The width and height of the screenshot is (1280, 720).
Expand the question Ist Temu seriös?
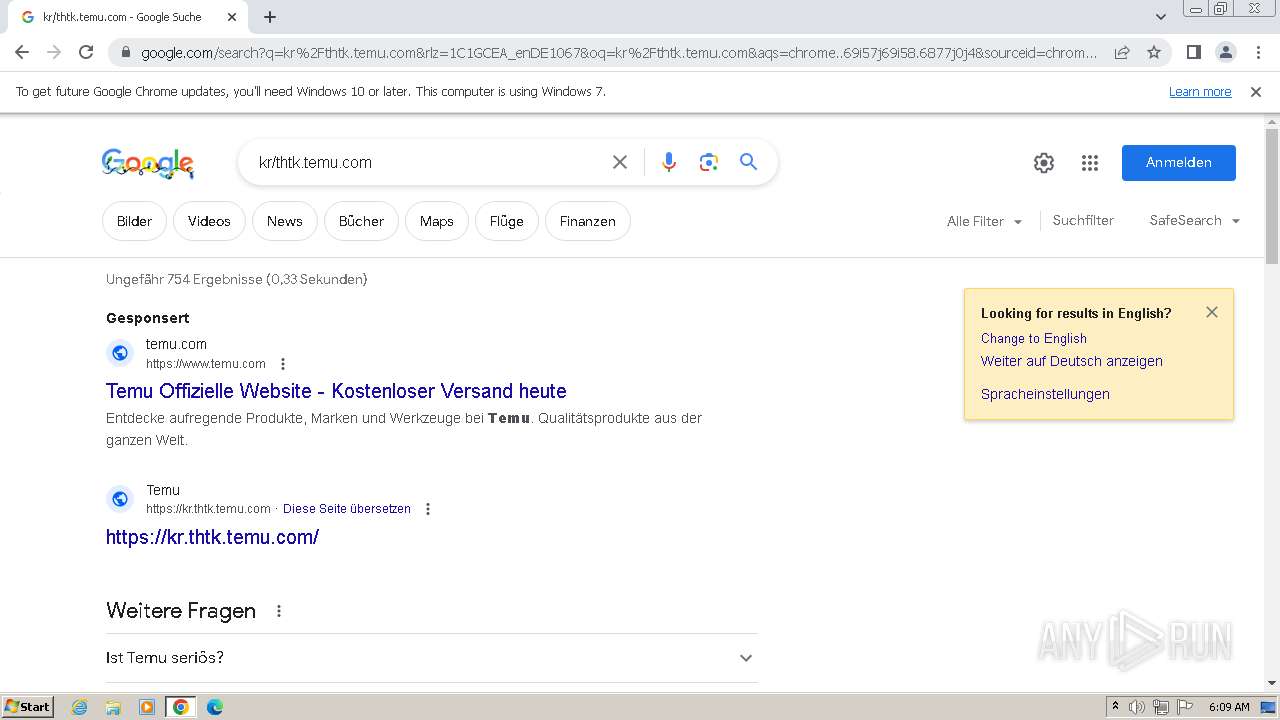tap(431, 658)
